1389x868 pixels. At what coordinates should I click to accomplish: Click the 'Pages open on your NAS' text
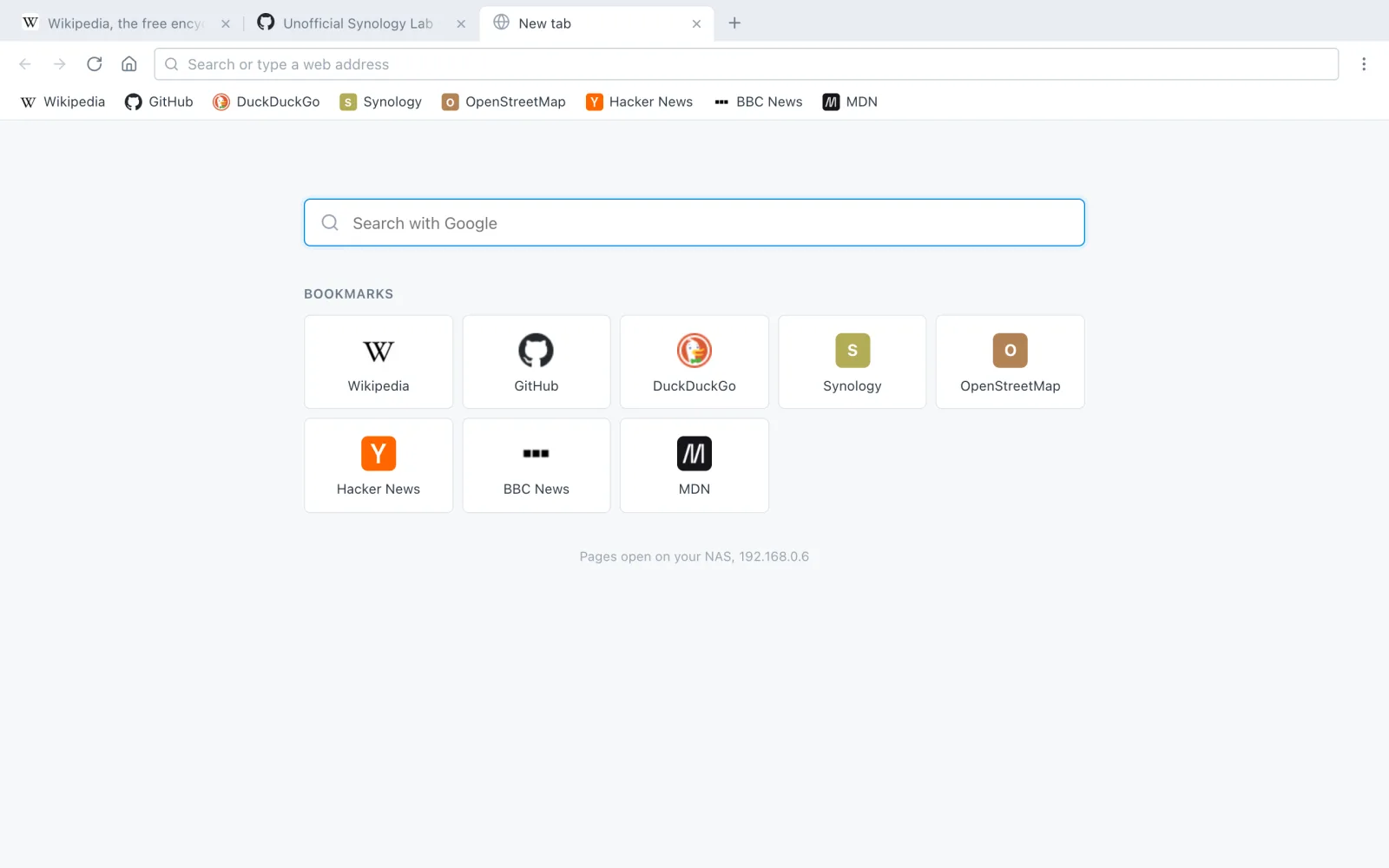pos(694,556)
